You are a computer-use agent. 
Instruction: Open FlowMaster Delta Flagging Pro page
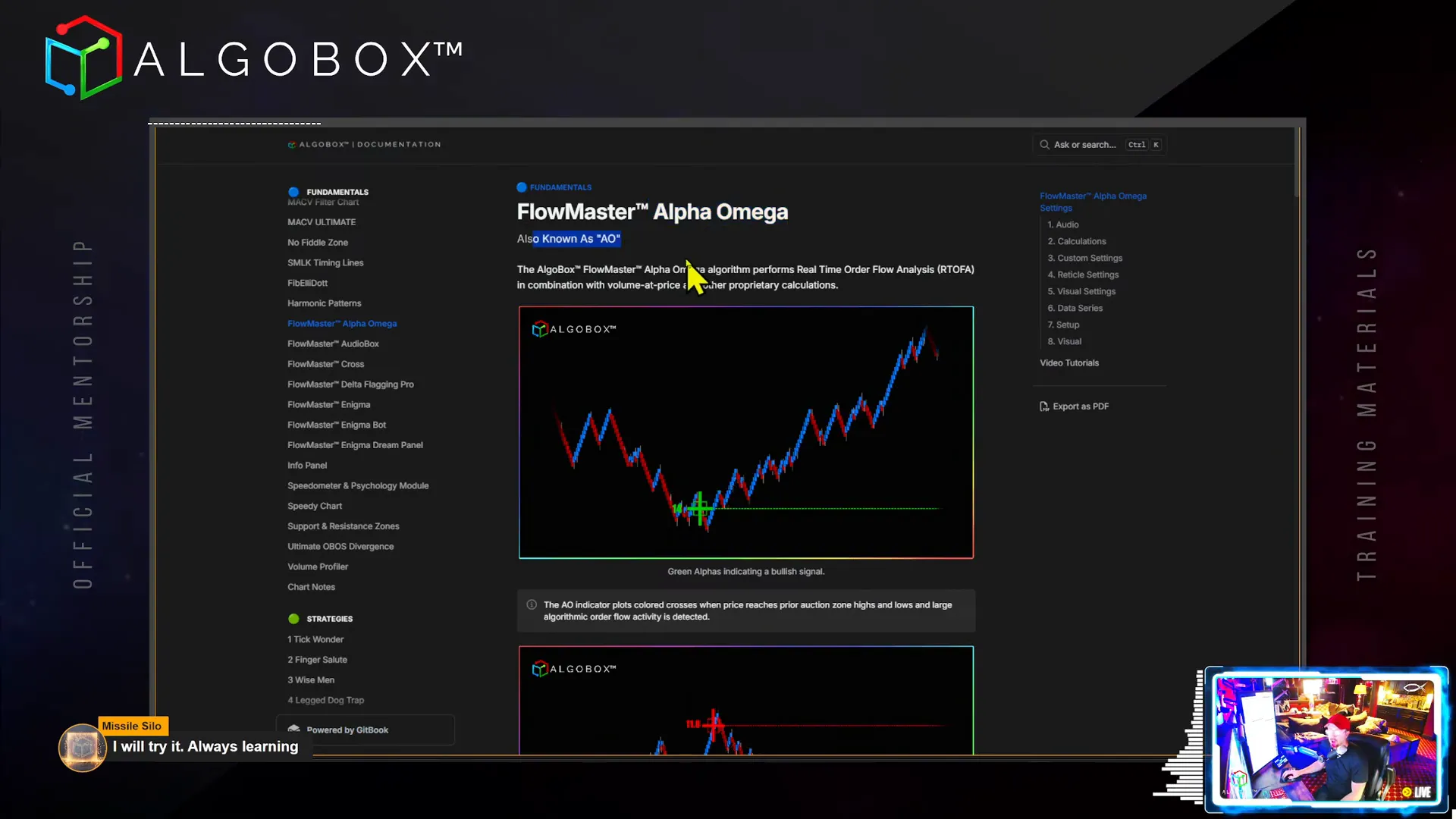350,384
